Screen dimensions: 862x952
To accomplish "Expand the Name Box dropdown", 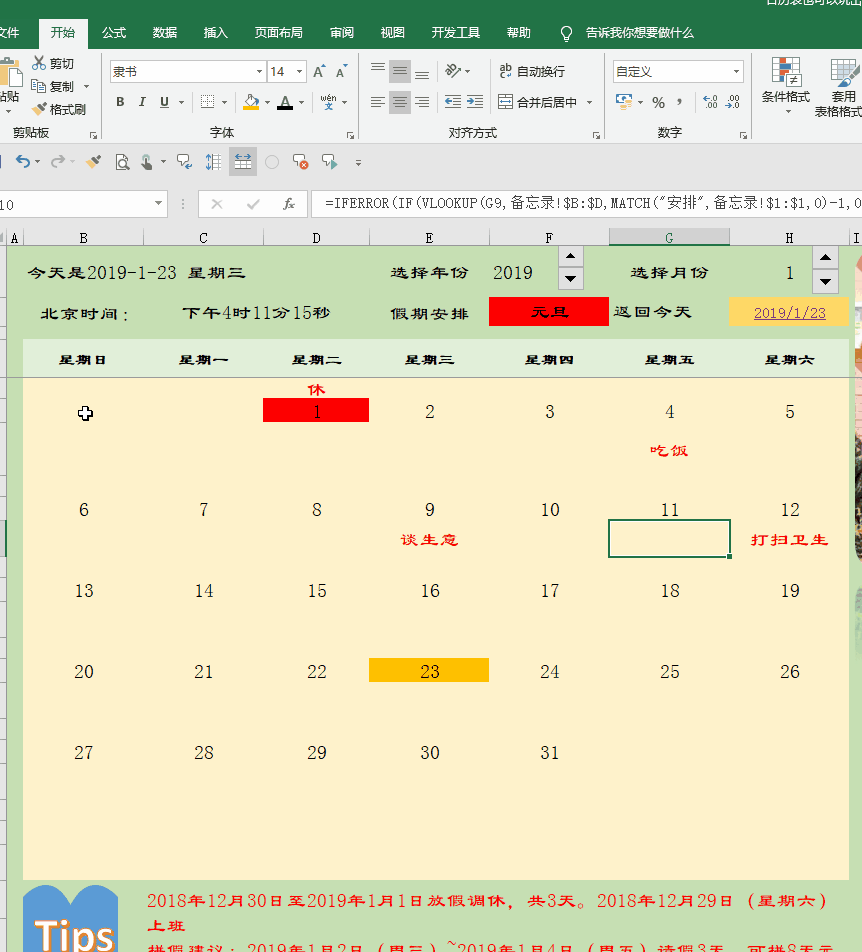I will click(x=158, y=203).
